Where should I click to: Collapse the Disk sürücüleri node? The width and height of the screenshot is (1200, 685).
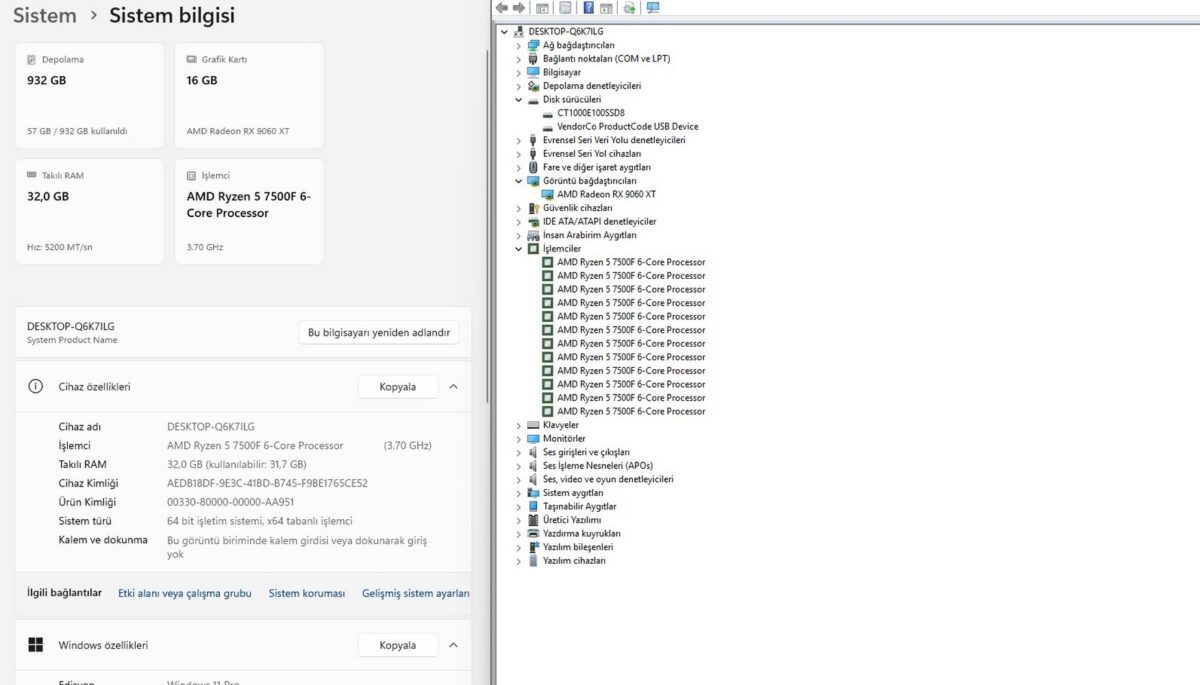point(518,99)
